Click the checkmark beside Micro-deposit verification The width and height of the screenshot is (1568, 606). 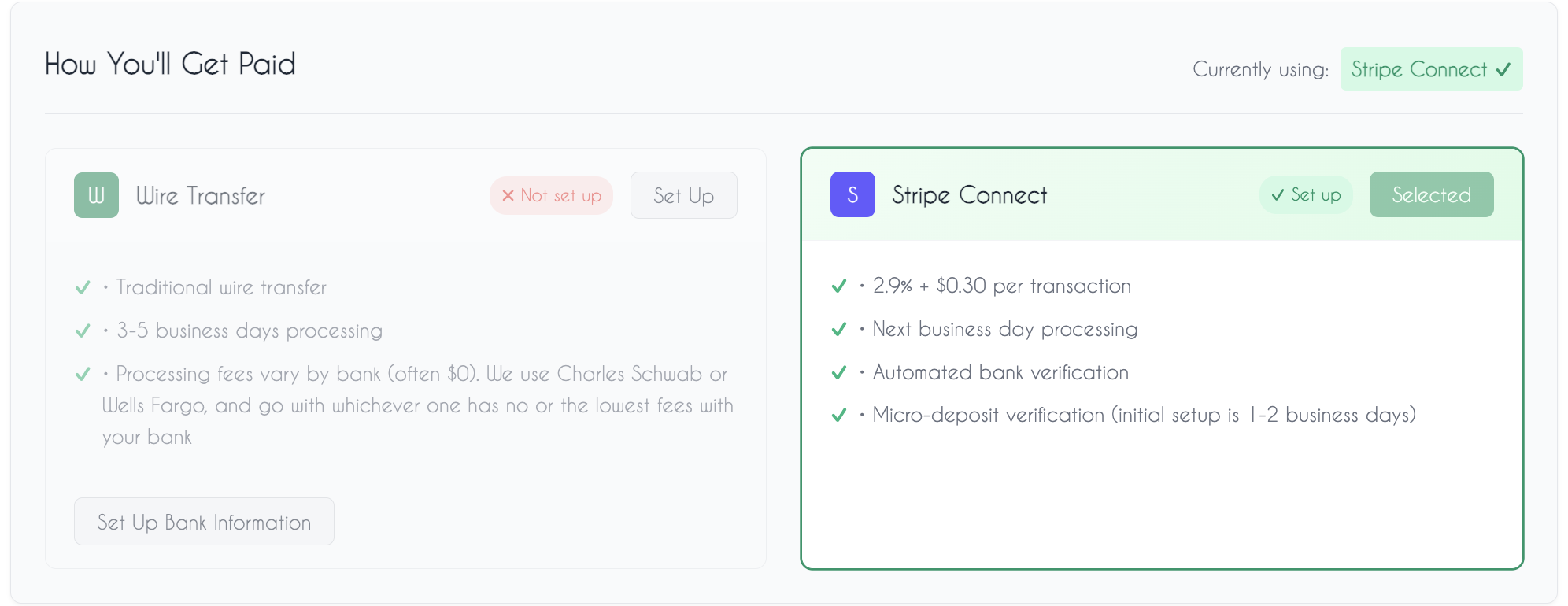tap(838, 416)
